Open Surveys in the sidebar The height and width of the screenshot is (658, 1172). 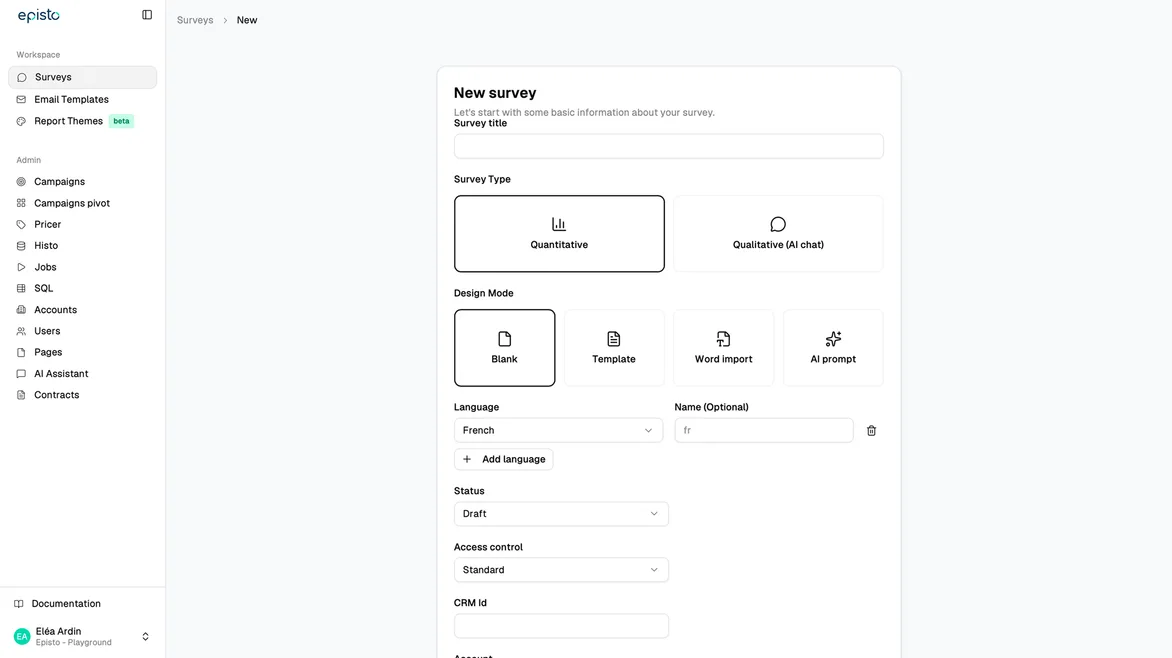click(82, 77)
